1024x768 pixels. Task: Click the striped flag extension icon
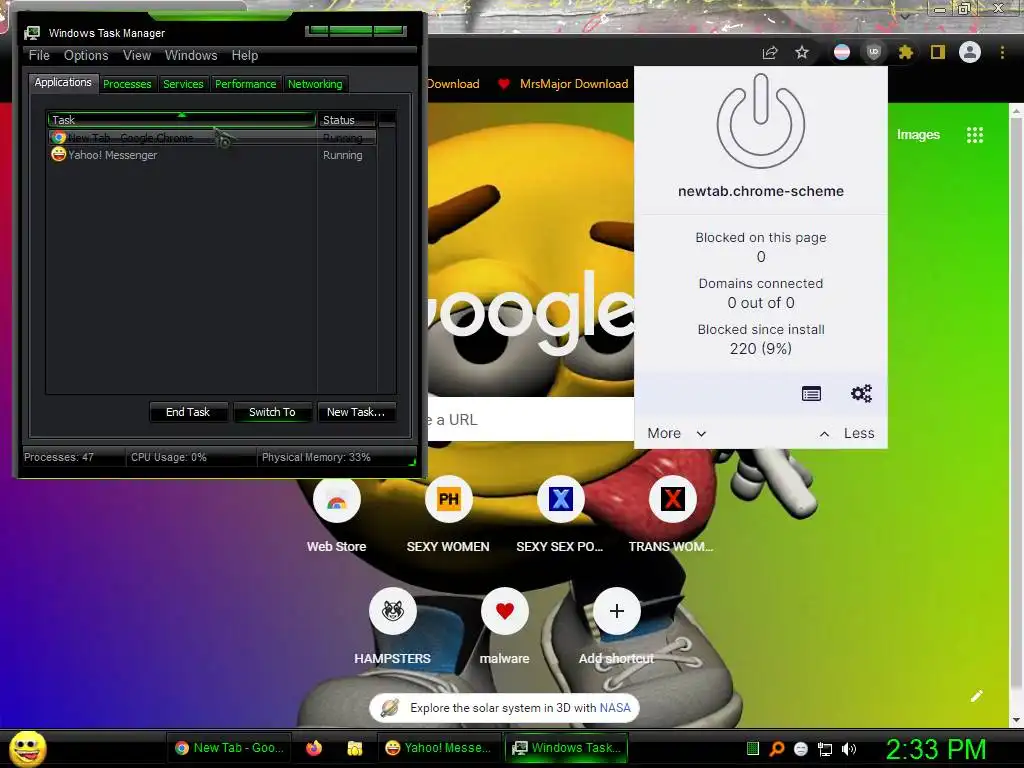pos(842,52)
